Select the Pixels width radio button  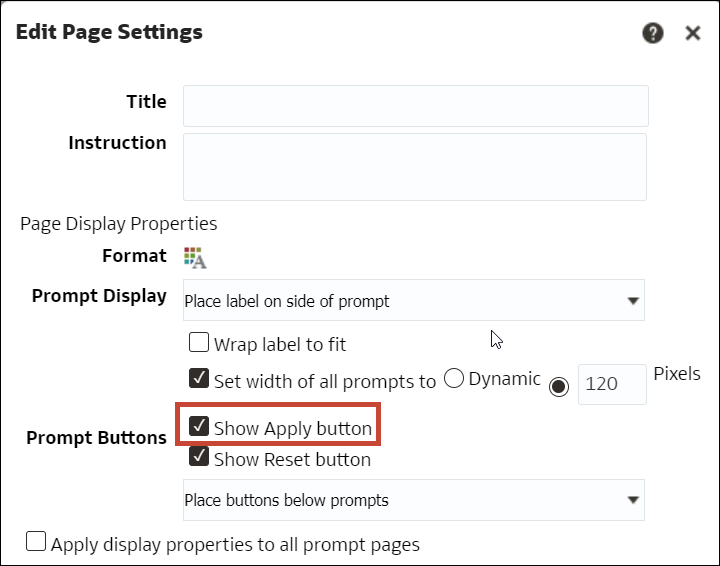(559, 385)
